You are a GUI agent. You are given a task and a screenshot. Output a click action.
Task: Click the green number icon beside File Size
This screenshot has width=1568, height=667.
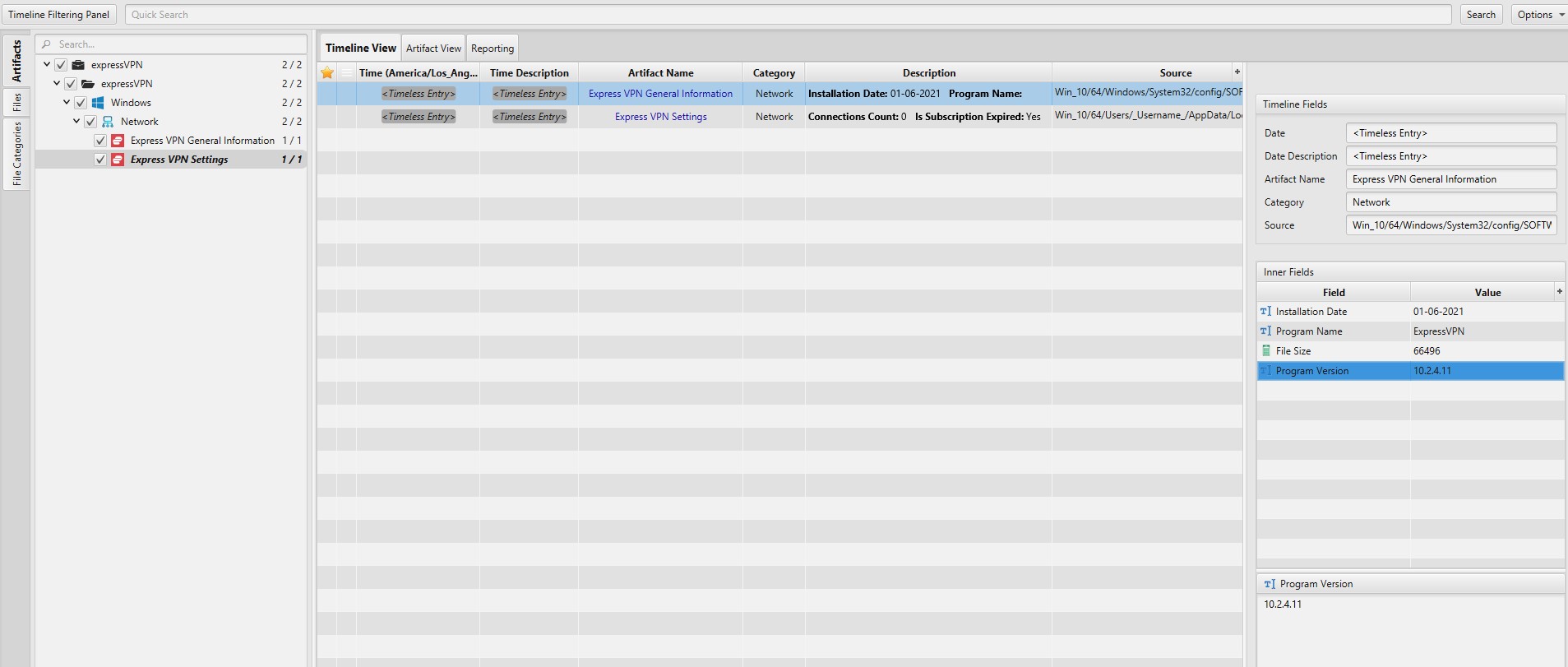tap(1265, 351)
